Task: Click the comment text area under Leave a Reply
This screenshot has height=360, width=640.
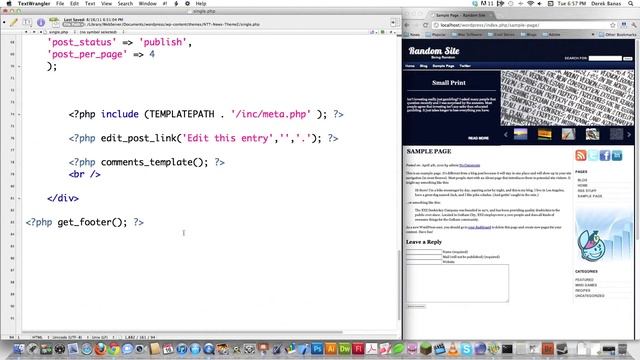Action: (x=457, y=283)
